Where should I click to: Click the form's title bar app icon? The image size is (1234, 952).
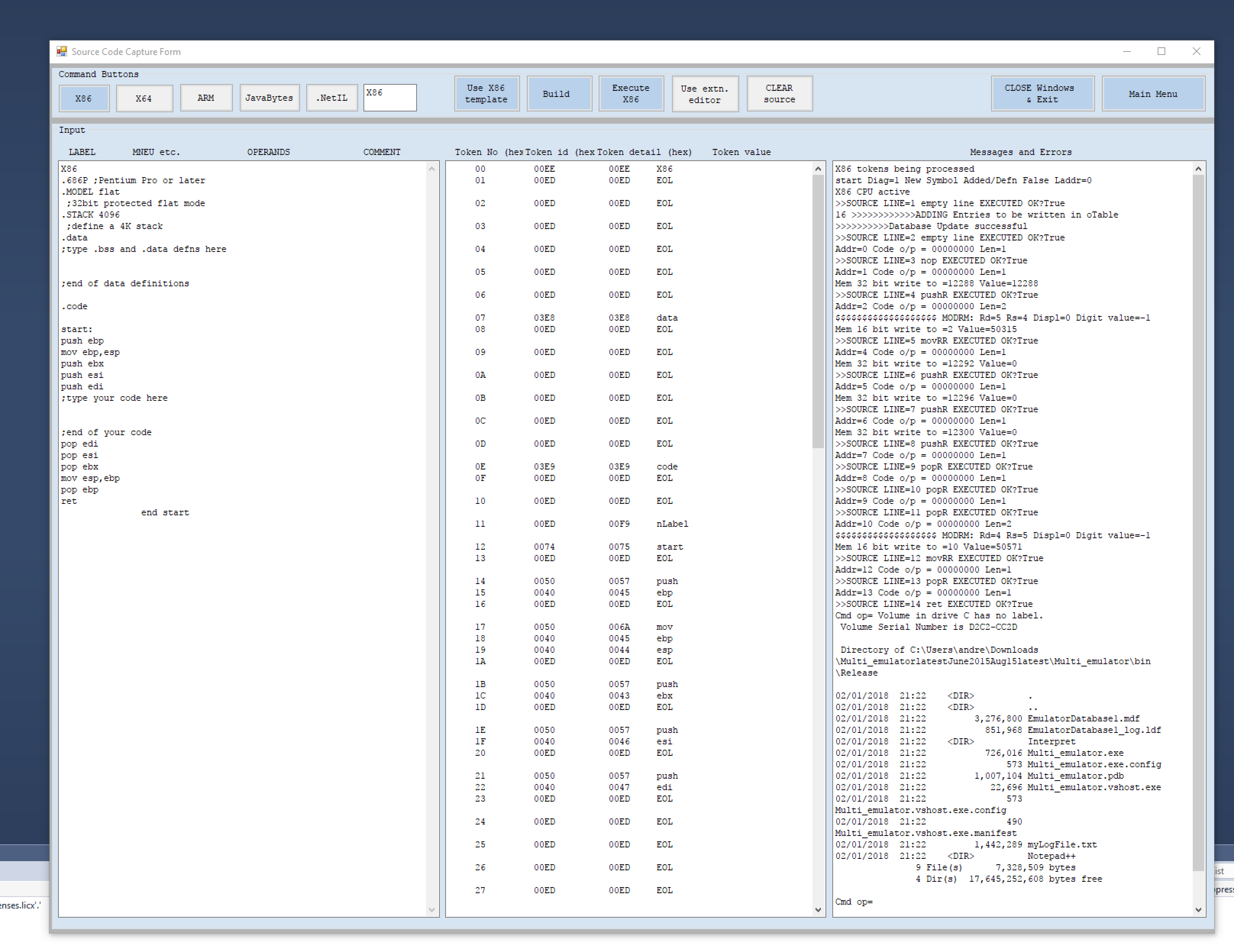61,52
